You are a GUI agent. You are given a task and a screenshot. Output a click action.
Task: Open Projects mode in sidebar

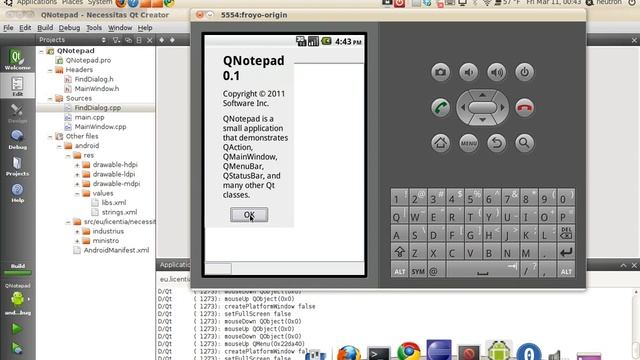coord(17,166)
